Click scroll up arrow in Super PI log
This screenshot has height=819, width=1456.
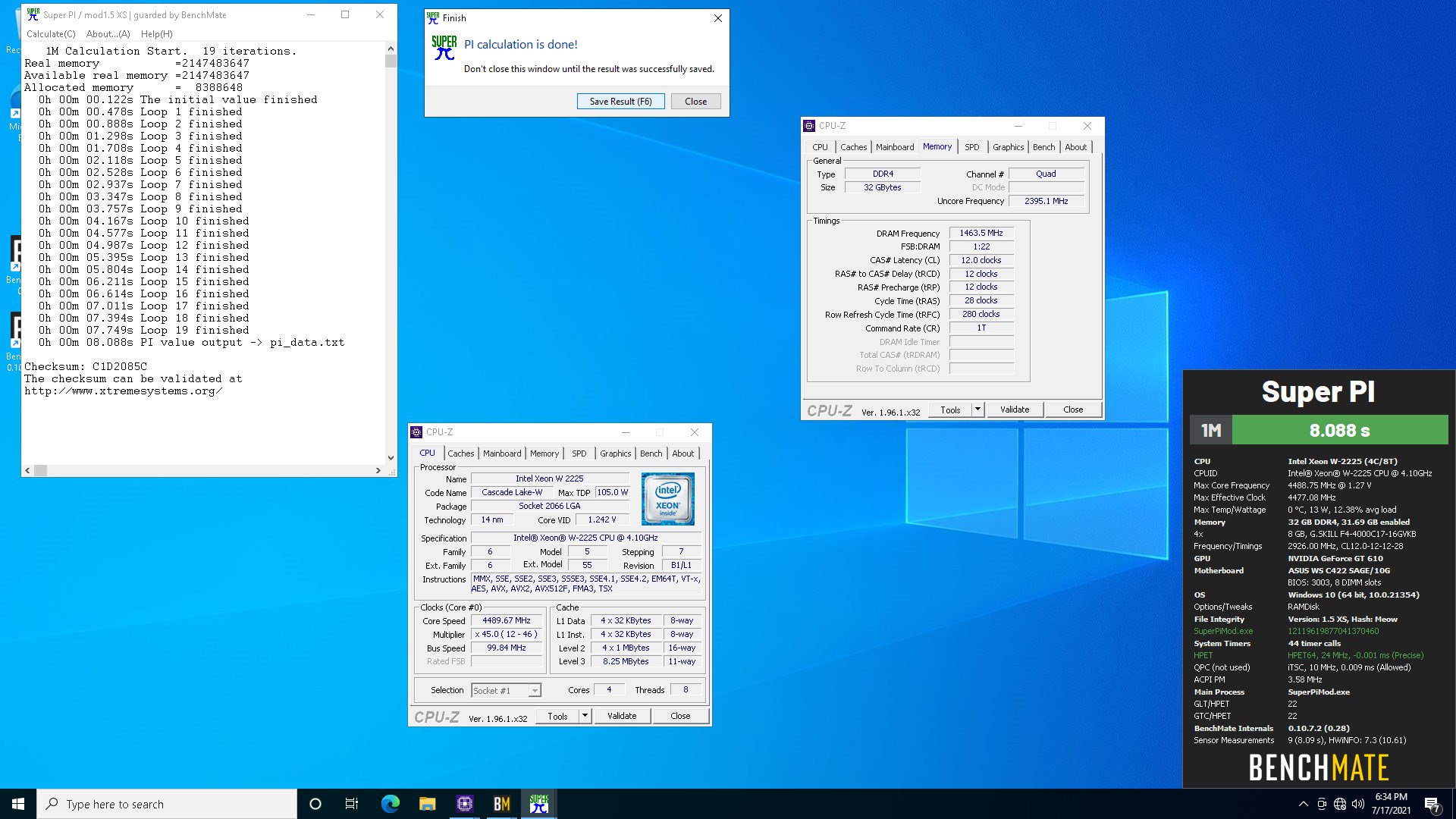point(391,48)
